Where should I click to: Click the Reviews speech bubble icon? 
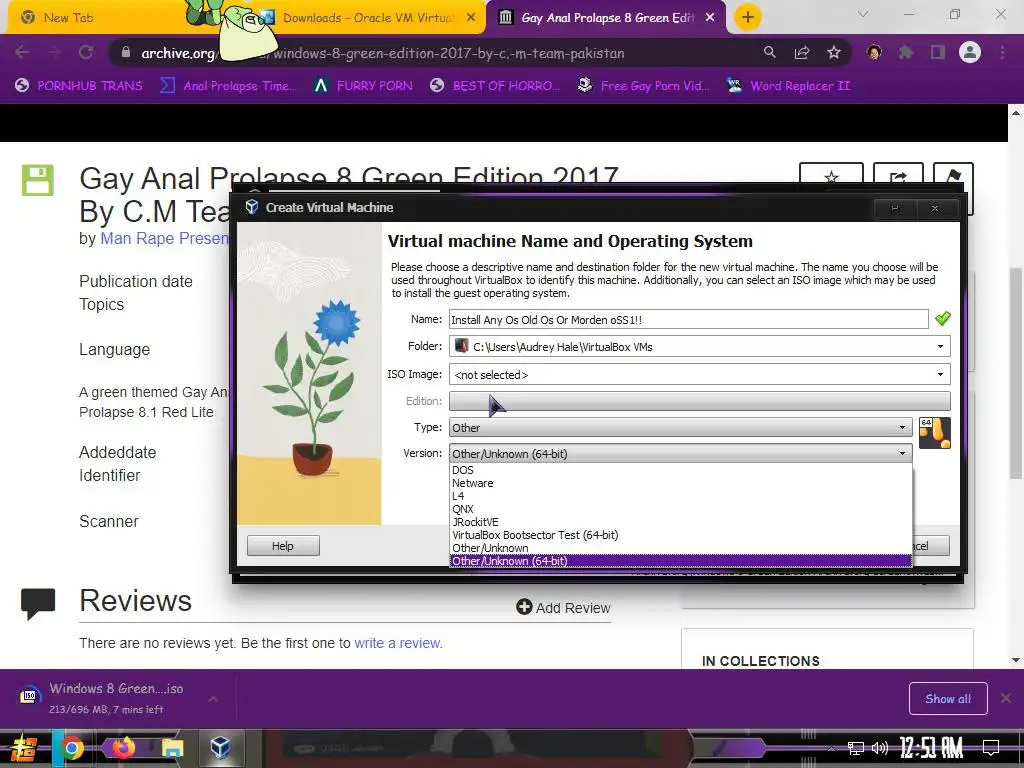click(x=38, y=603)
